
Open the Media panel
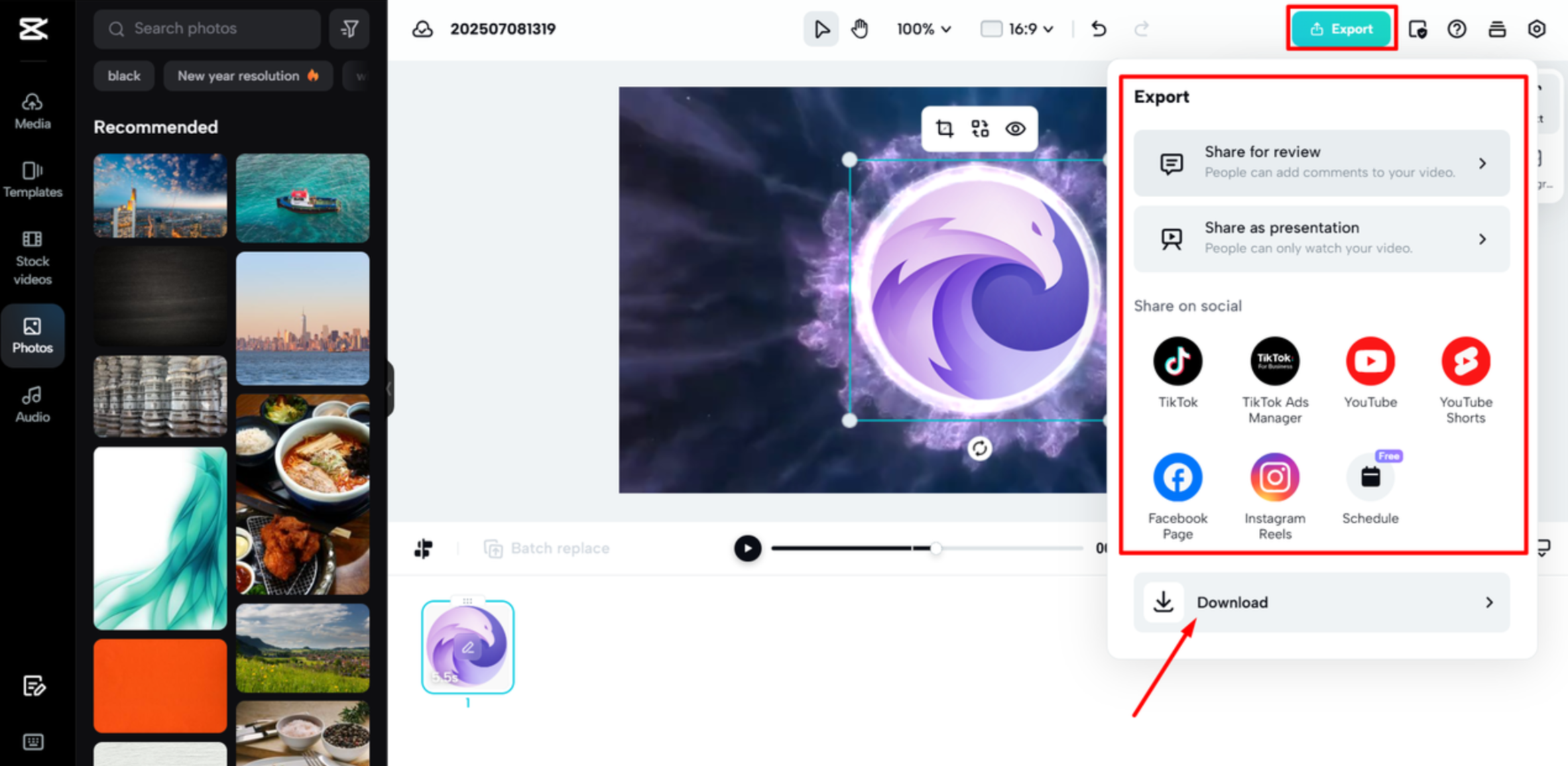click(32, 111)
